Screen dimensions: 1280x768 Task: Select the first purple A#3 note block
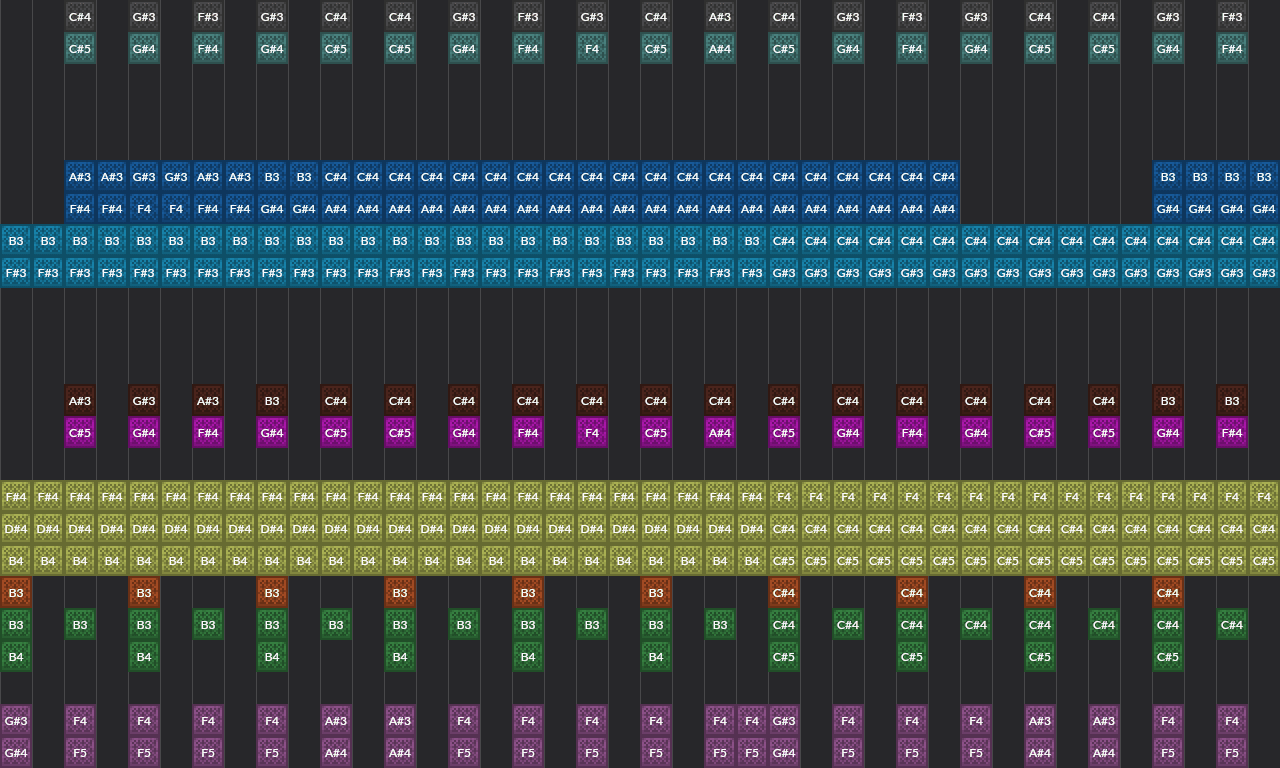click(x=336, y=721)
